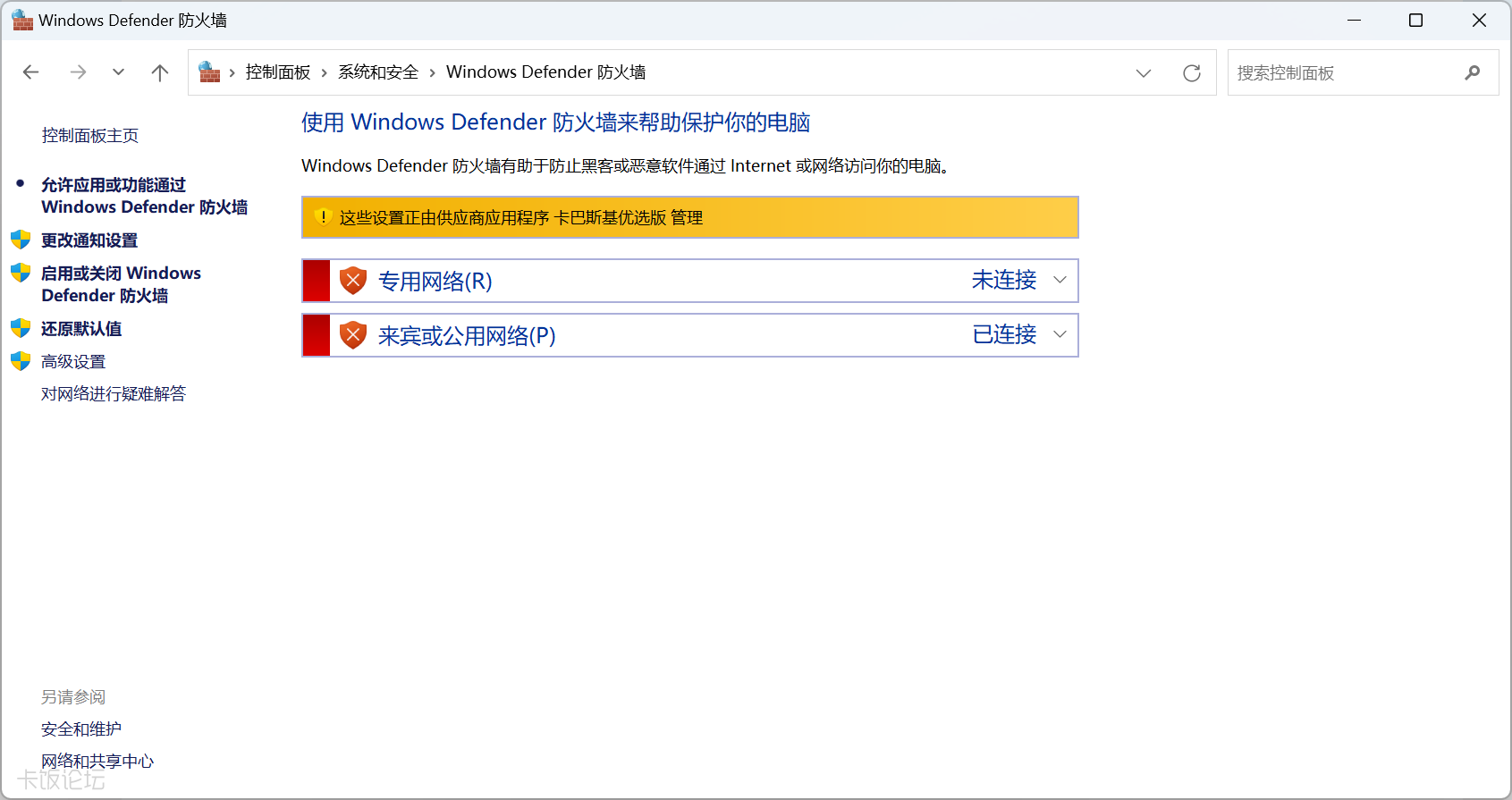Select Windows Defender 防火墙 breadcrumb
The height and width of the screenshot is (800, 1512).
point(546,72)
